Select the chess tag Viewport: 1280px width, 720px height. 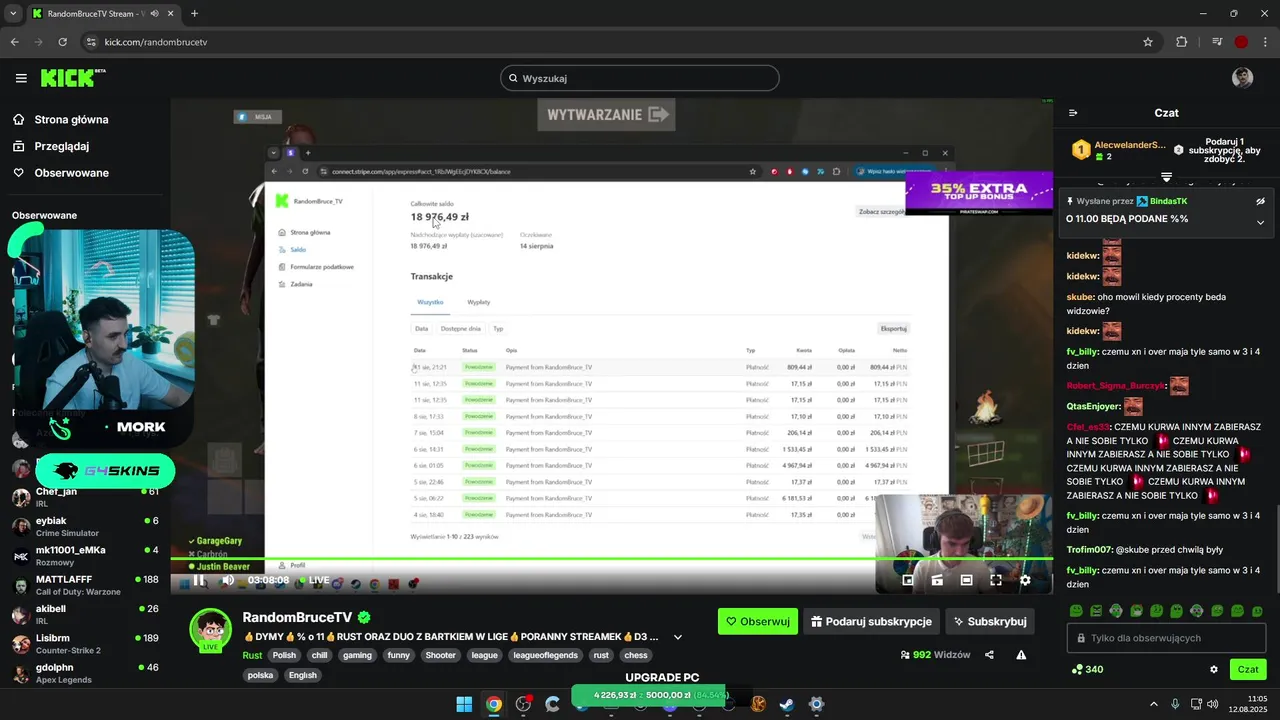tap(635, 656)
